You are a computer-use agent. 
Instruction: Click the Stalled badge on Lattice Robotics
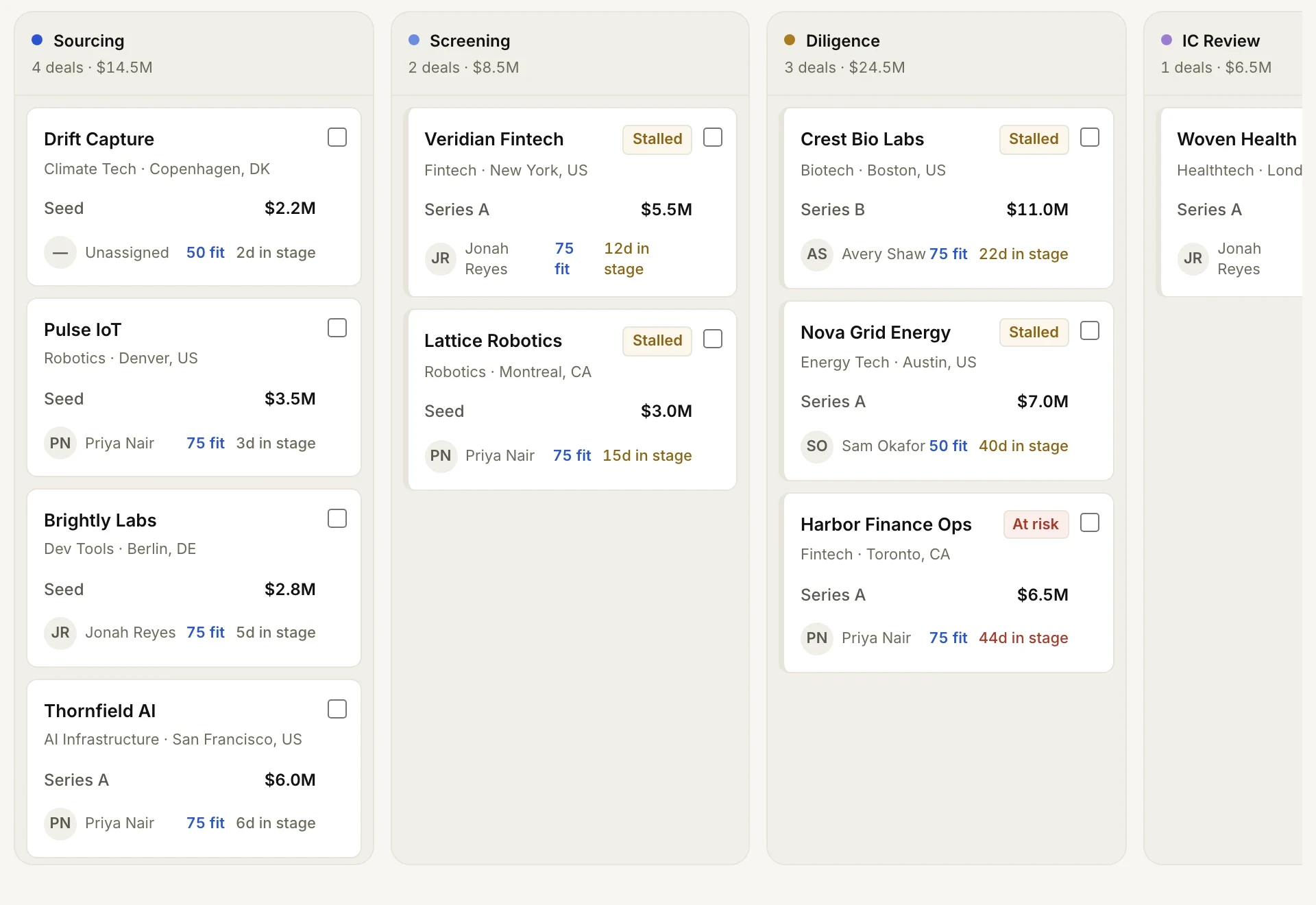coord(657,341)
